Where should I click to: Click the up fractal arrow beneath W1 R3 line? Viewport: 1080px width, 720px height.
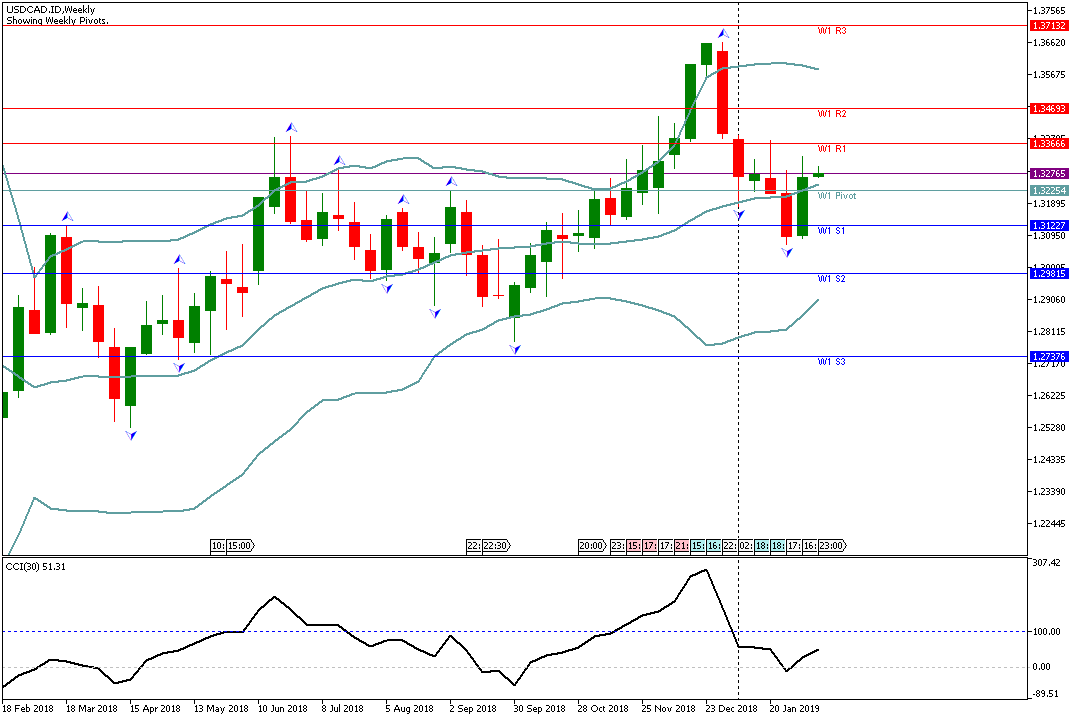pos(723,33)
